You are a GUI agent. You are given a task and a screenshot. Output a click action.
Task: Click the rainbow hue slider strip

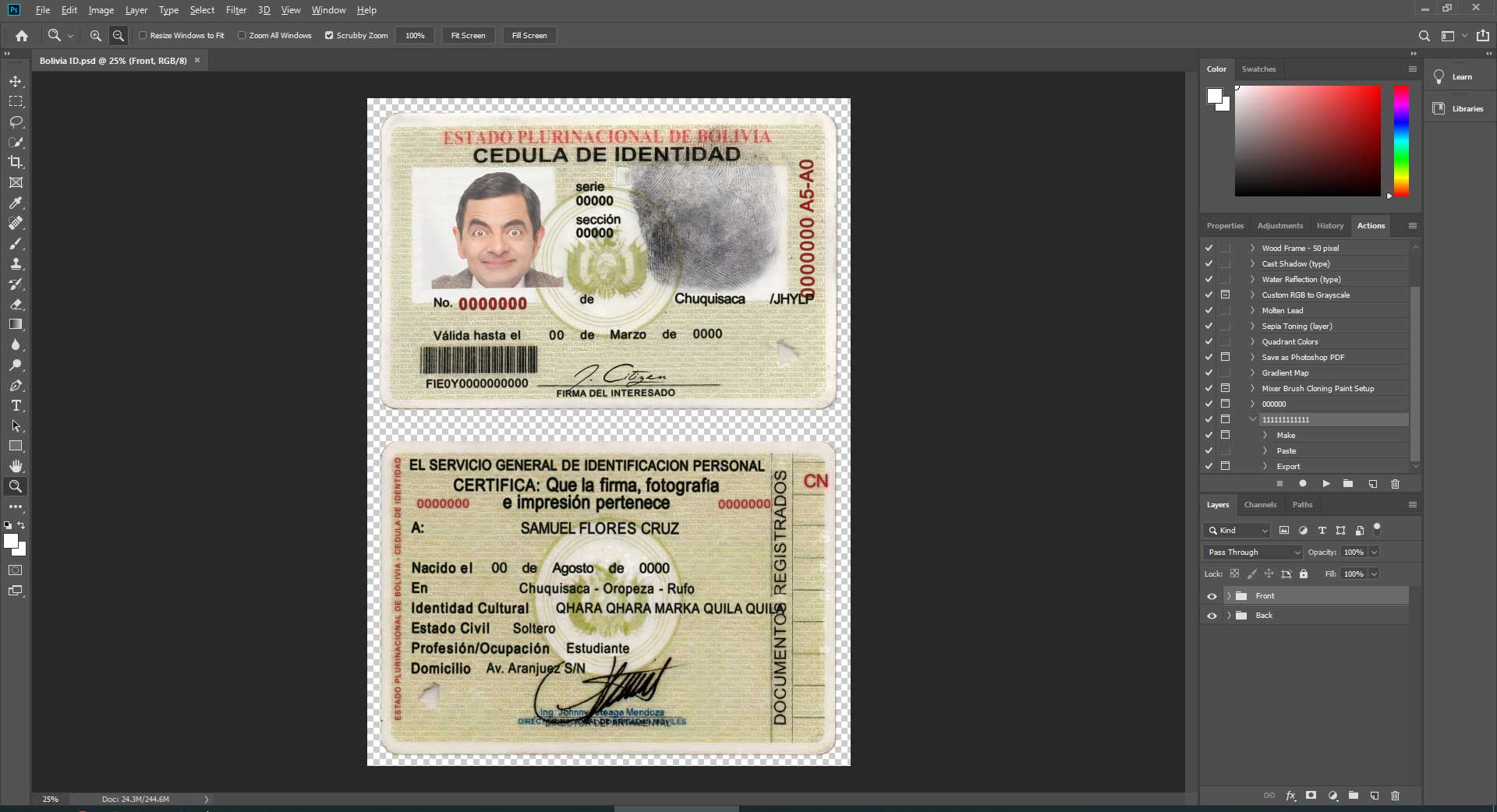coord(1401,140)
